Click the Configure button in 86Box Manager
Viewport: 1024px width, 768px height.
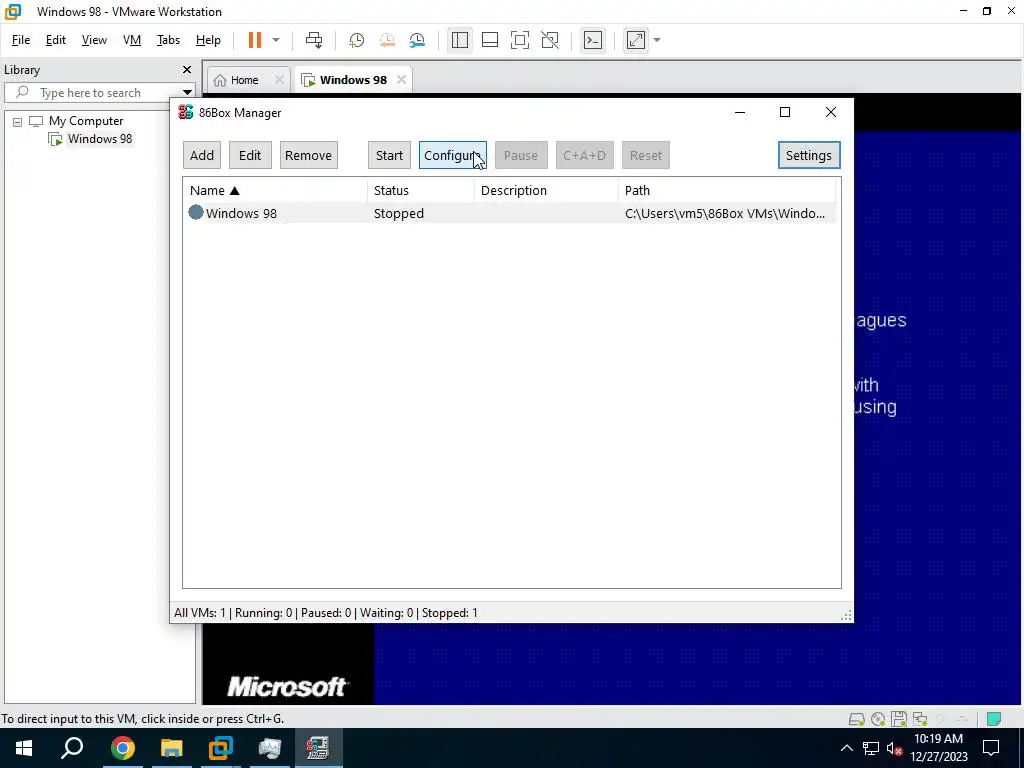(x=453, y=155)
